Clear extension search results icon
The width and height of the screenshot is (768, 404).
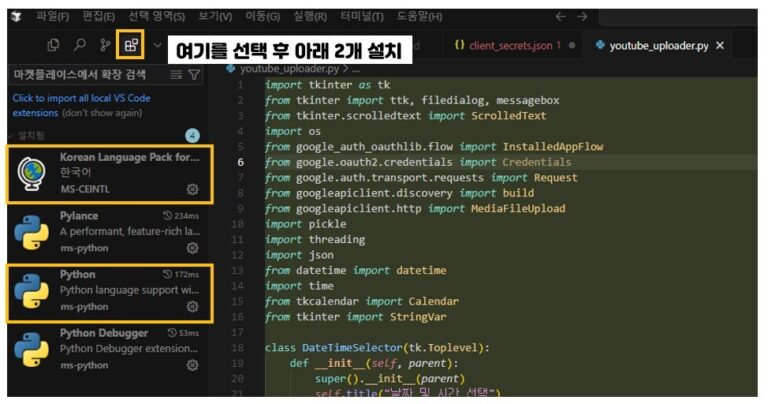coord(176,74)
